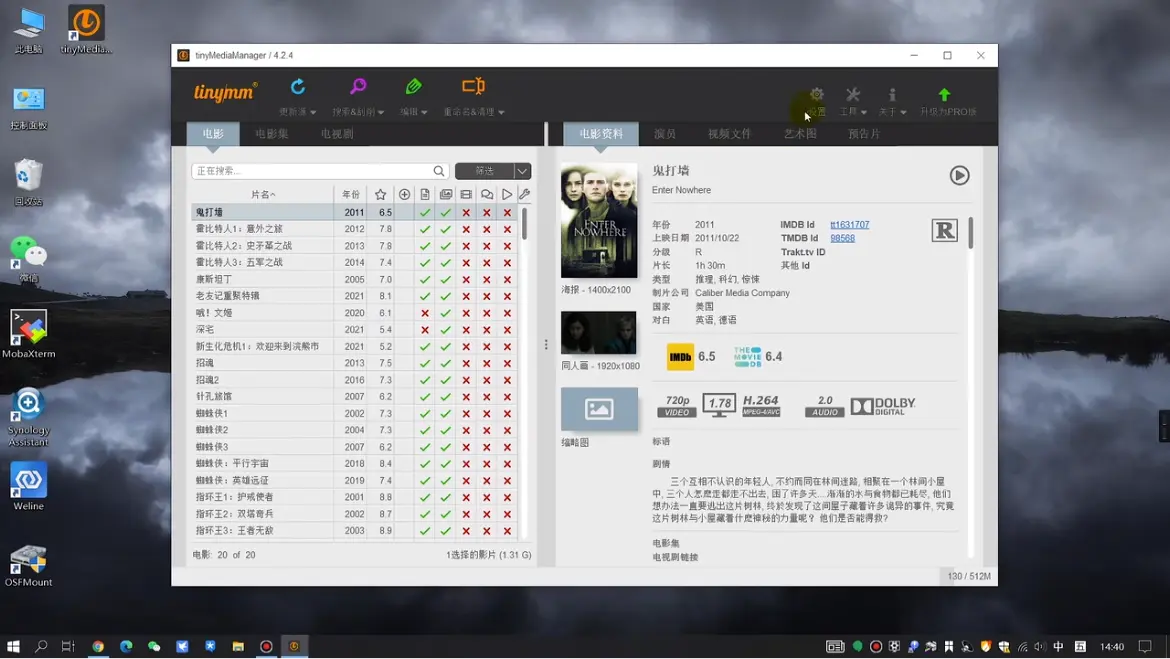The width and height of the screenshot is (1170, 659).
Task: Open the arrow dropdown beside the 筛选 button
Action: [522, 171]
